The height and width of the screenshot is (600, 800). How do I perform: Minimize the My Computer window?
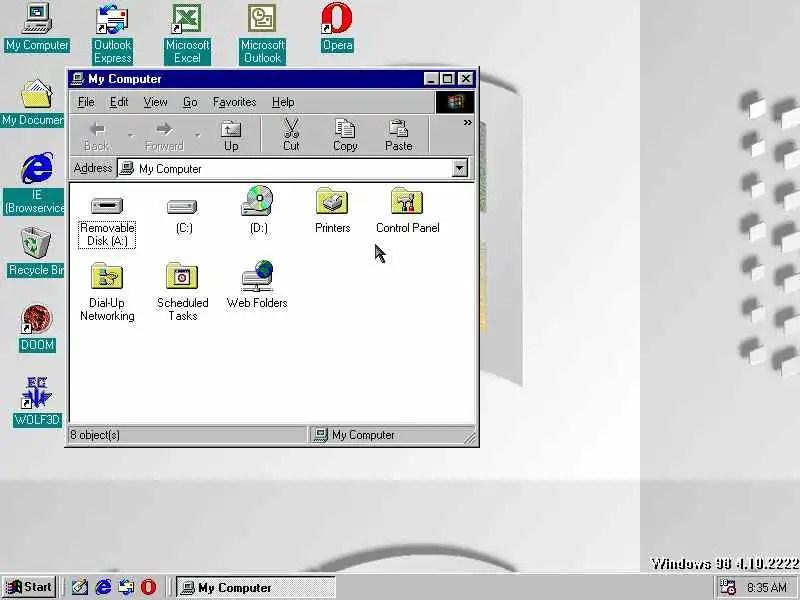coord(431,79)
